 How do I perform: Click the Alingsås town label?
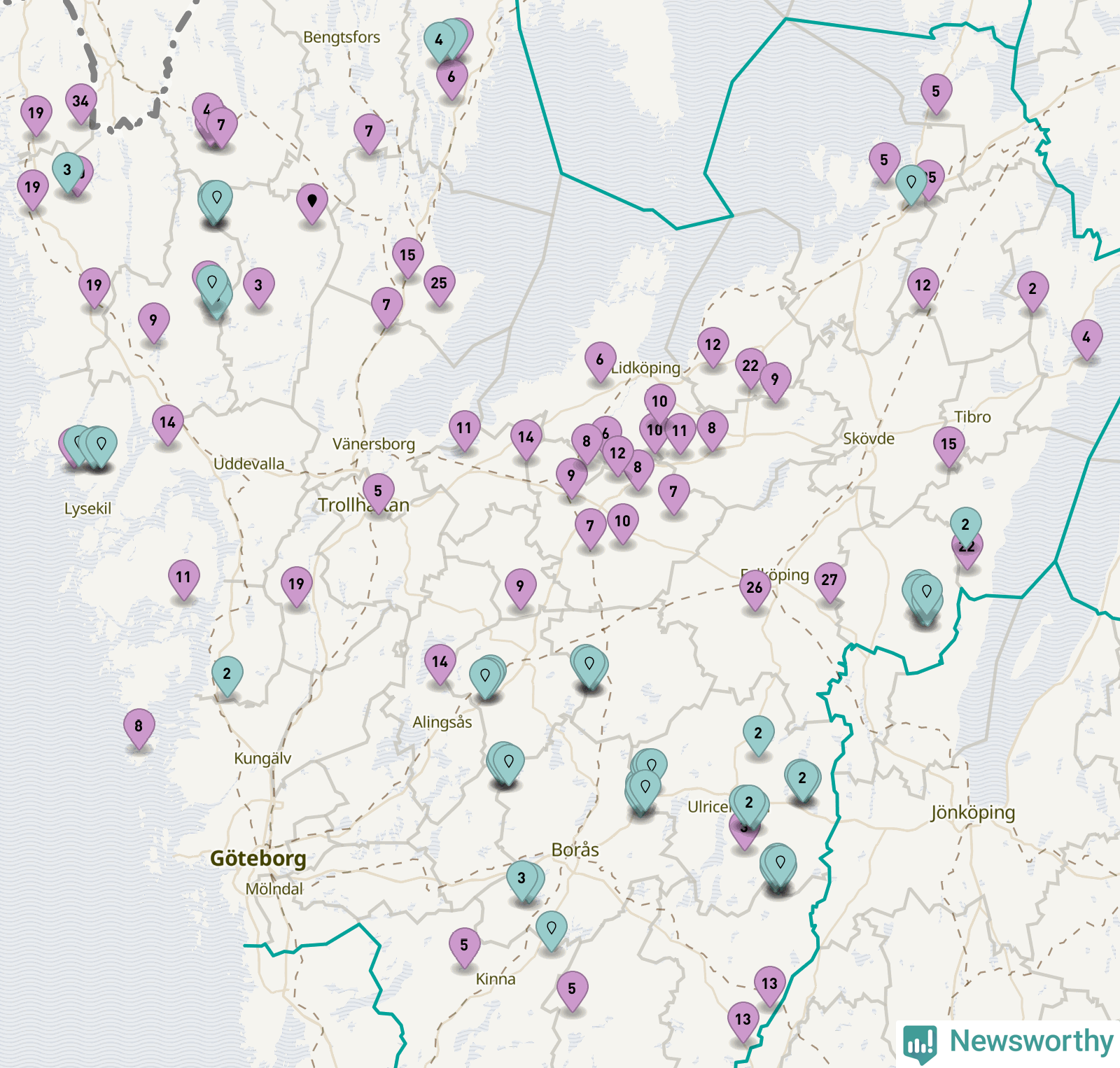point(442,722)
